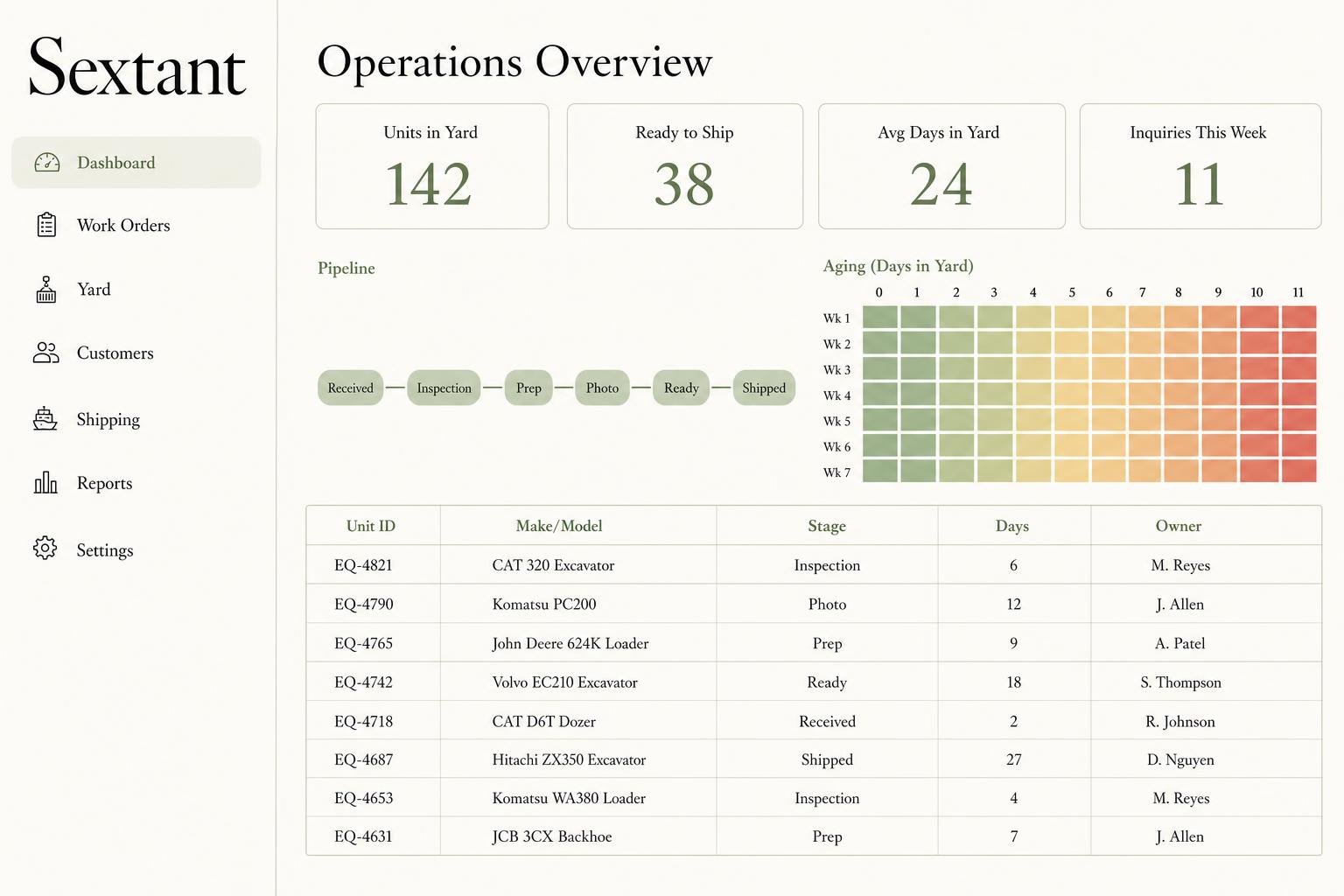
Task: Navigate to Customers
Action: [115, 353]
